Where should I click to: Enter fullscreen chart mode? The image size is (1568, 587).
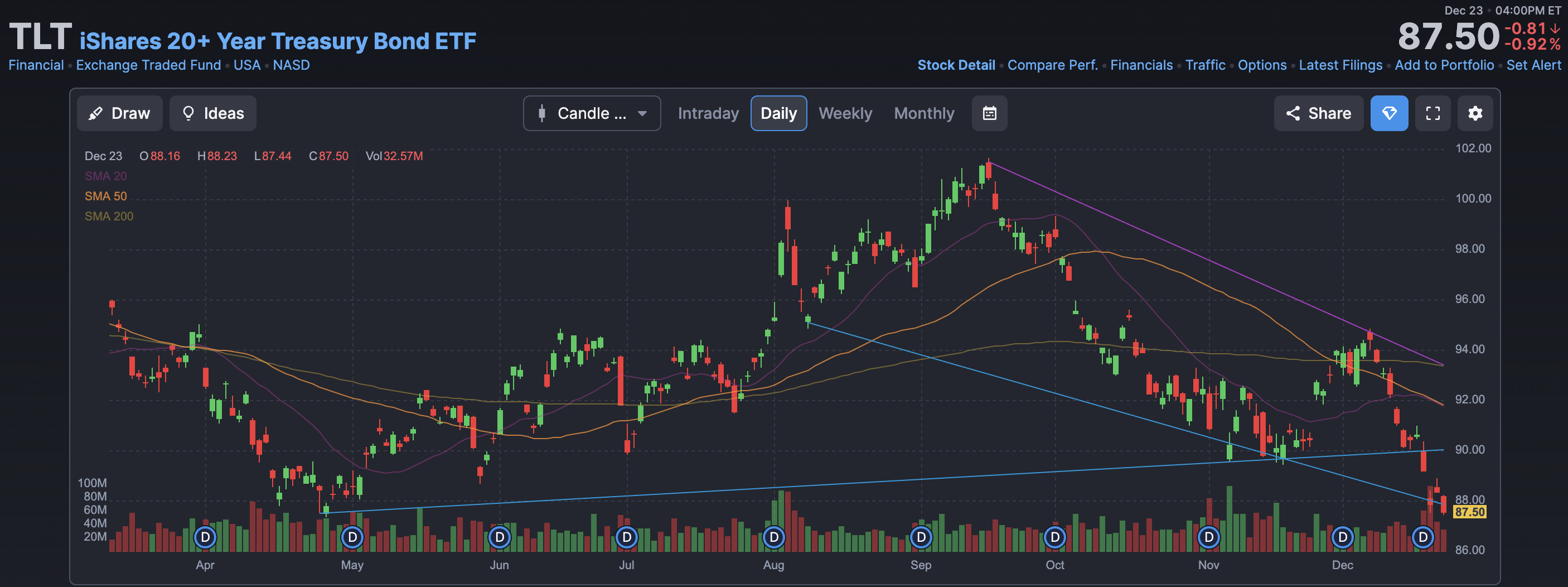tap(1433, 113)
